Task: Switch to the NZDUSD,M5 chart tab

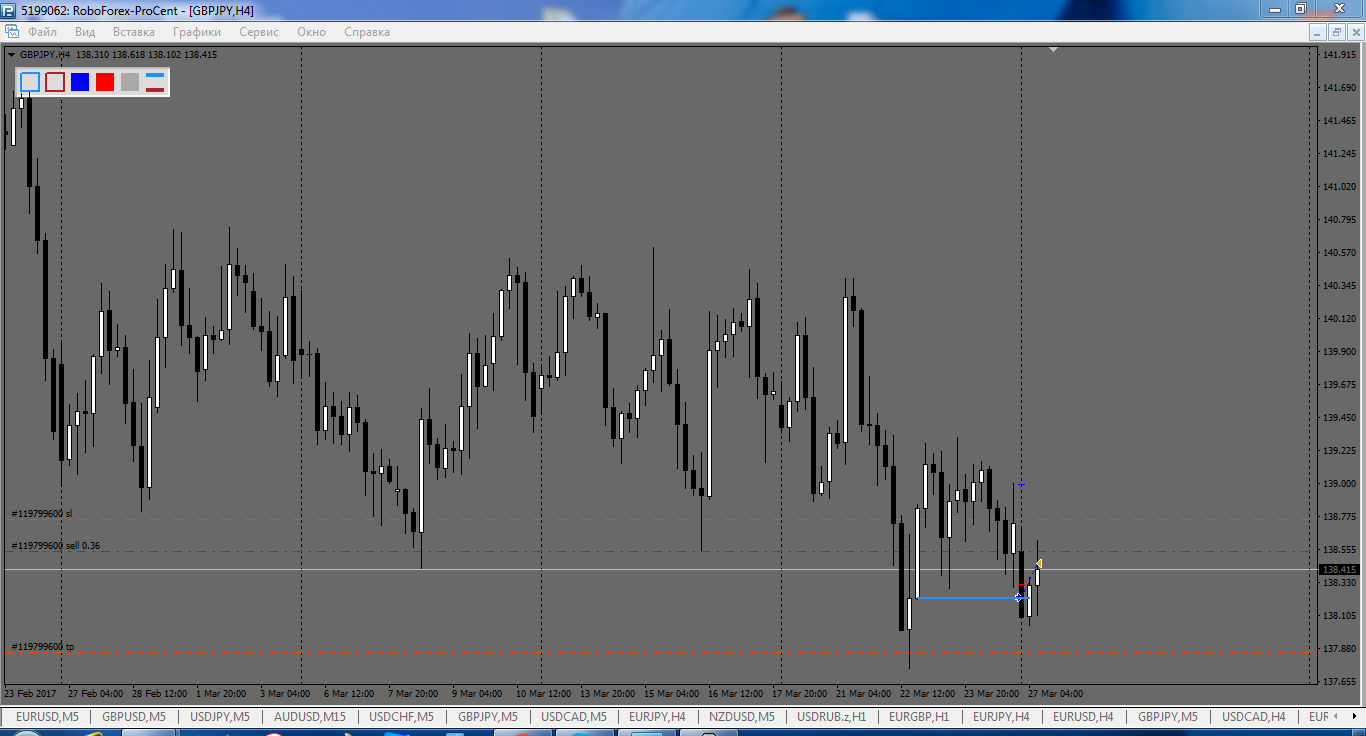Action: click(741, 716)
